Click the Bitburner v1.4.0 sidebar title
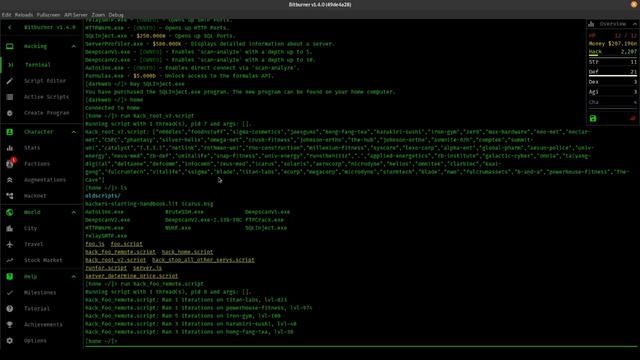 [50, 27]
